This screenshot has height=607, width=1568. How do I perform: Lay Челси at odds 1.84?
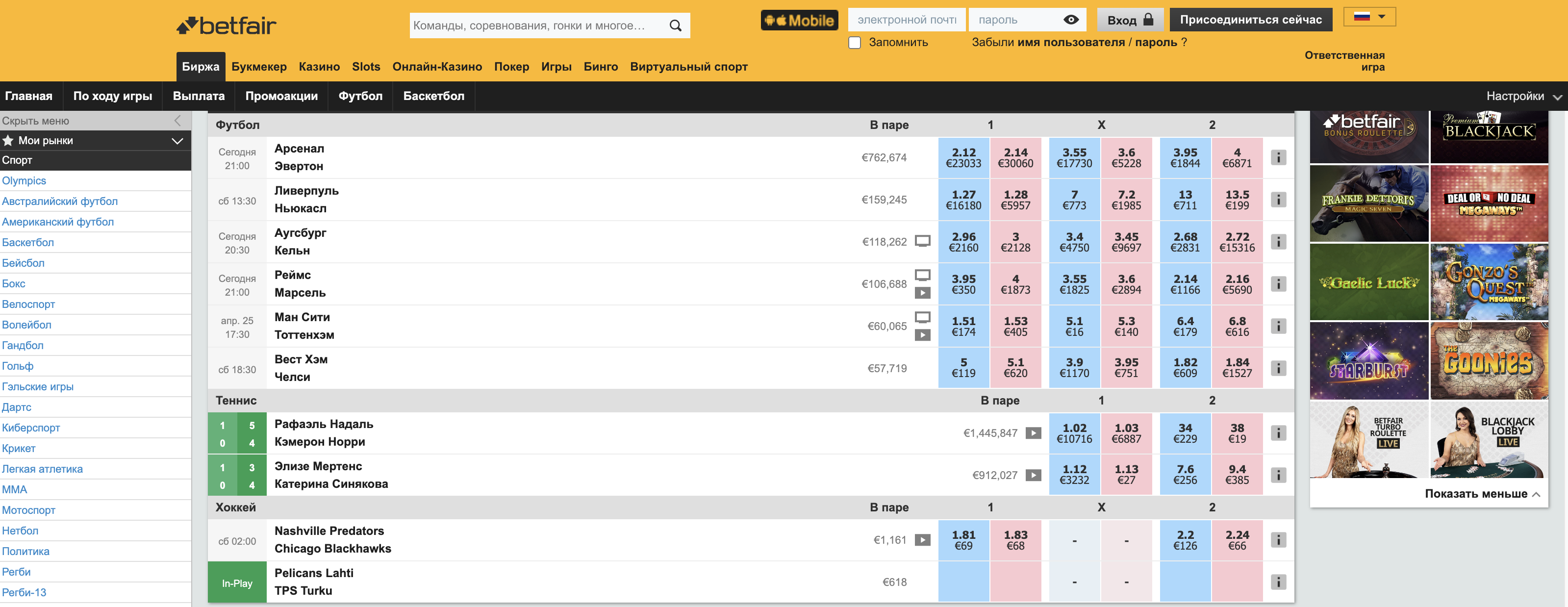click(x=1237, y=368)
